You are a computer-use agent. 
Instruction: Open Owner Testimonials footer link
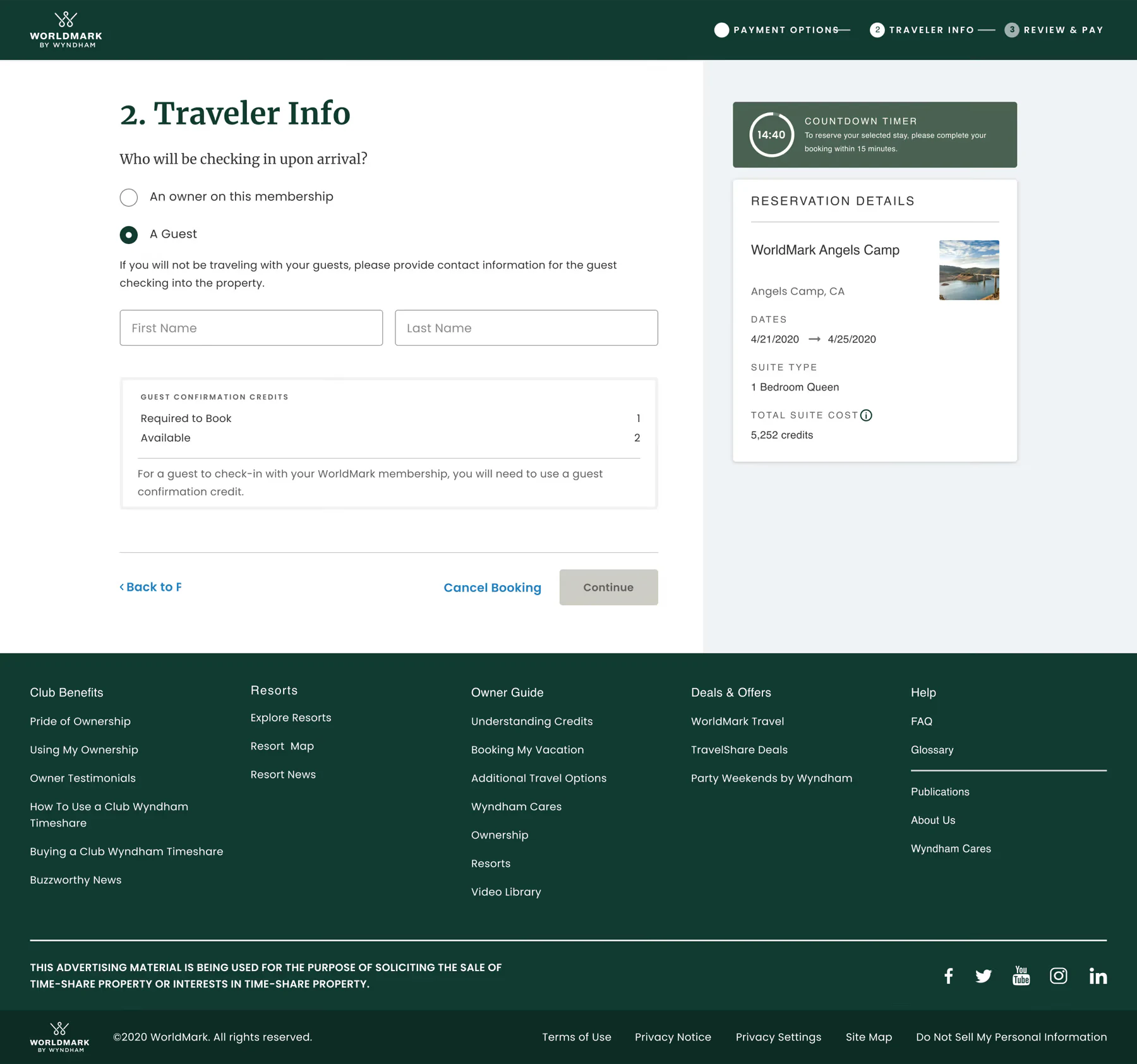pos(83,778)
